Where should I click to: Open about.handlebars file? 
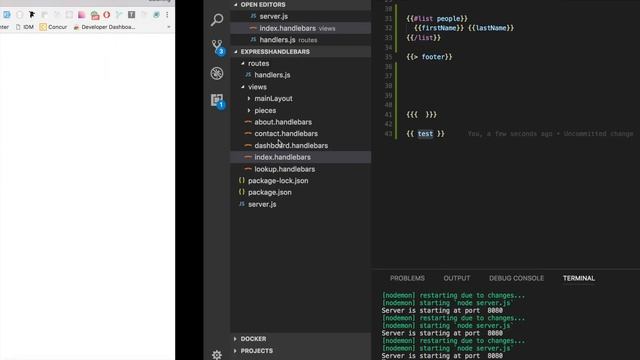point(301,122)
